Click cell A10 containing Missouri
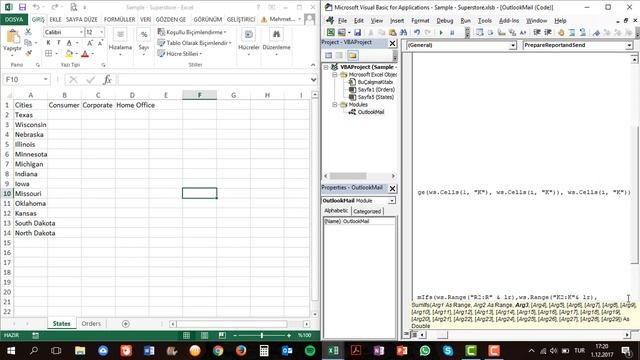Image resolution: width=640 pixels, height=360 pixels. pos(31,193)
